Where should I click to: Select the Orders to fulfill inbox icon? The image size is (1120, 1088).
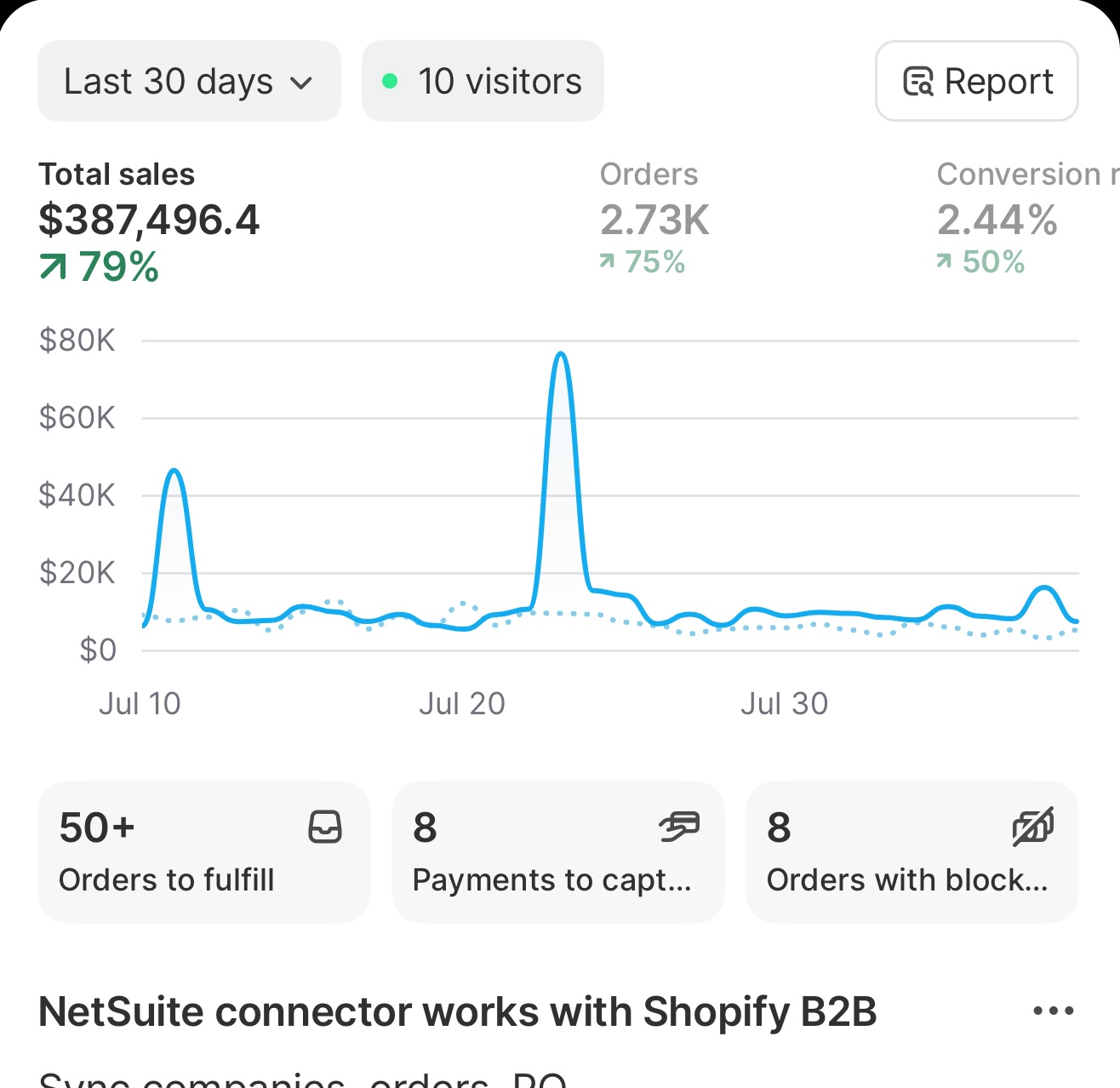[325, 827]
